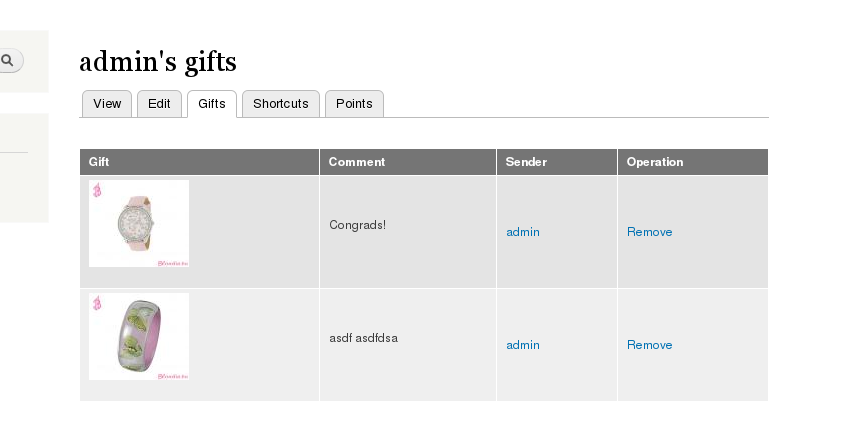Screen dimensions: 842x447
Task: Click the "Congrads!" comment text
Action: click(x=357, y=225)
